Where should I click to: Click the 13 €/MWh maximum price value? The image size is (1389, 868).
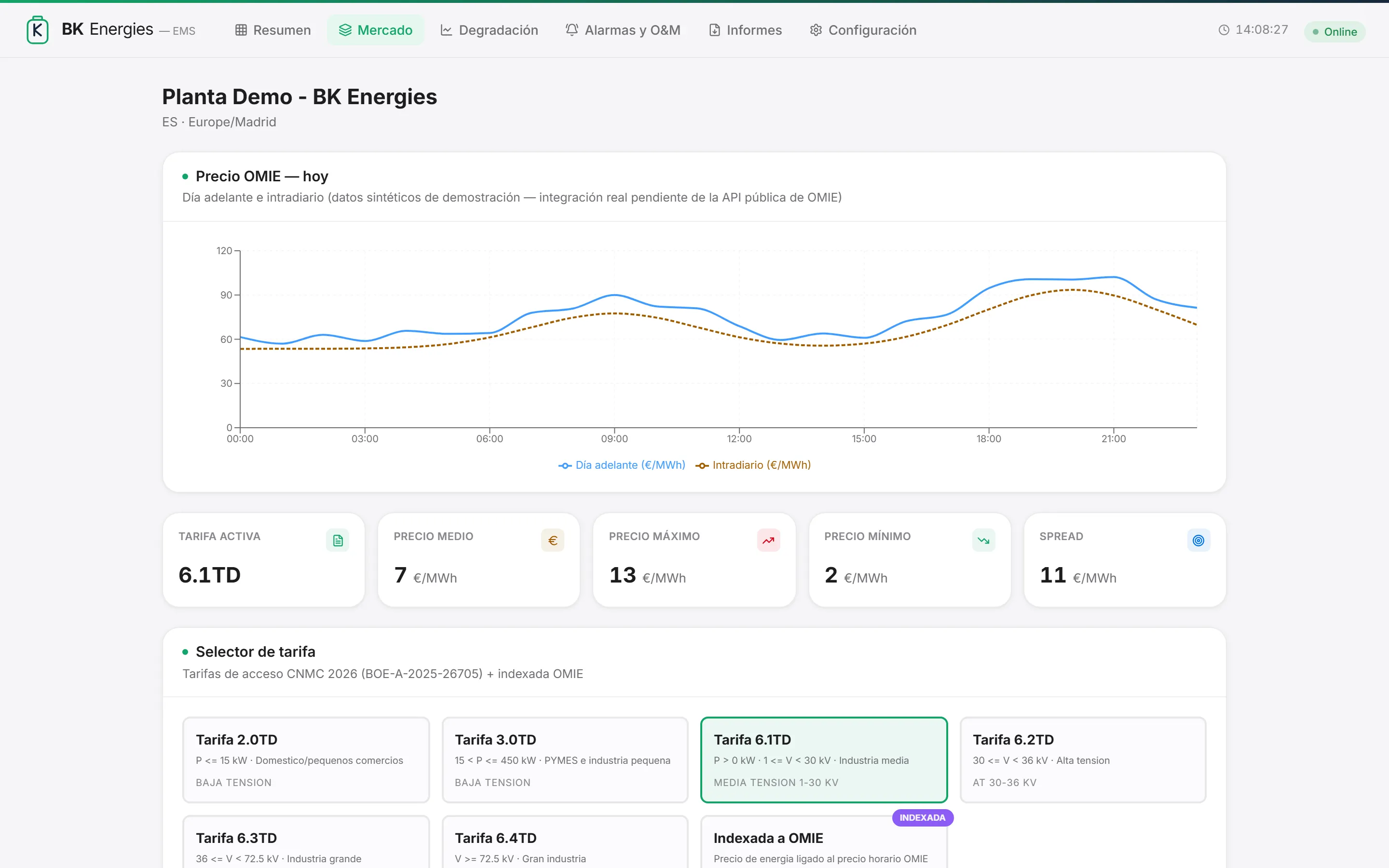pos(647,575)
